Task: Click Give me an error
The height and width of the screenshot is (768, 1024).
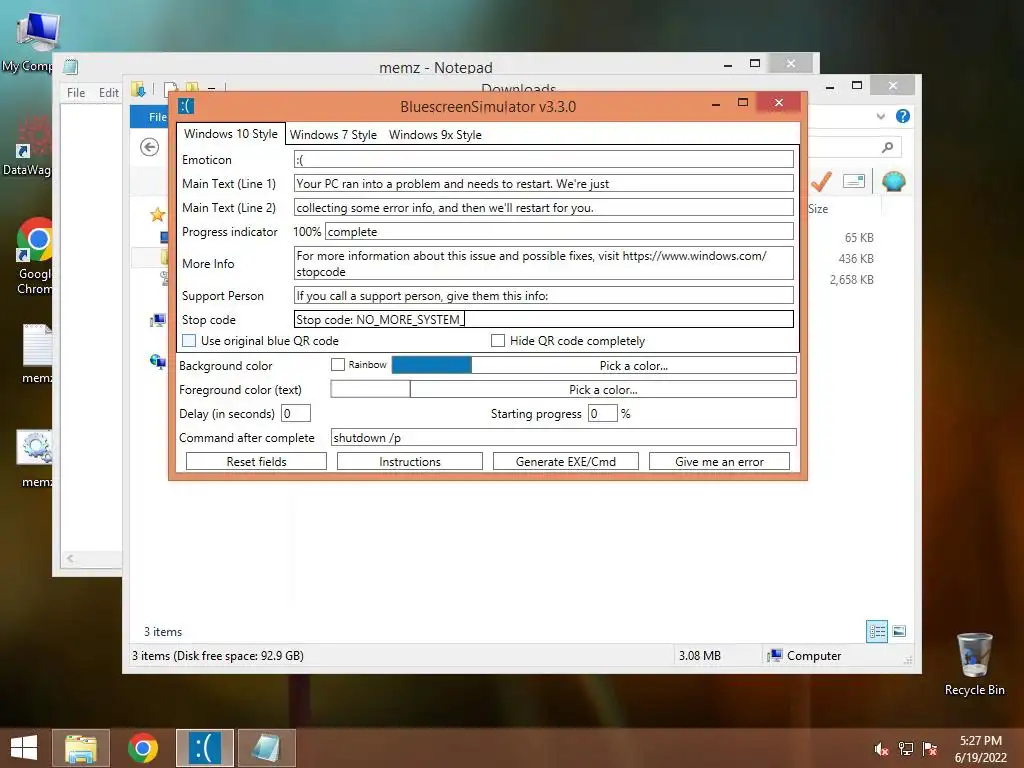Action: tap(719, 461)
